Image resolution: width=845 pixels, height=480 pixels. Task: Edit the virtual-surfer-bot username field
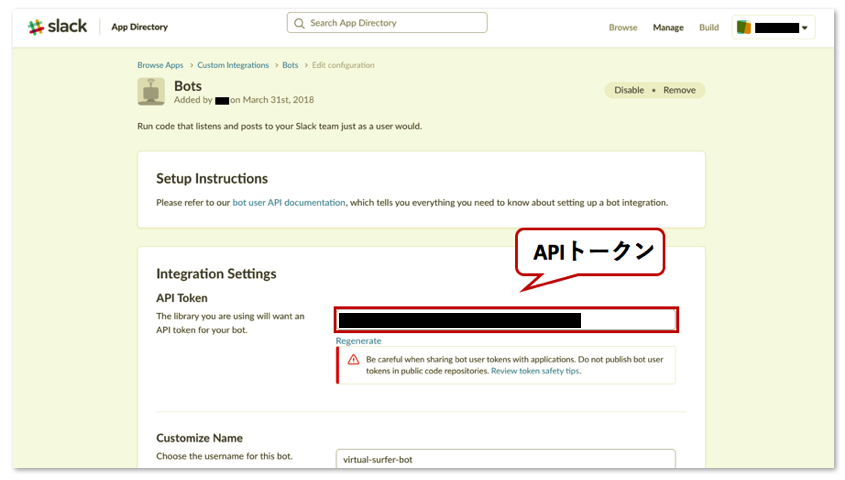[x=505, y=459]
